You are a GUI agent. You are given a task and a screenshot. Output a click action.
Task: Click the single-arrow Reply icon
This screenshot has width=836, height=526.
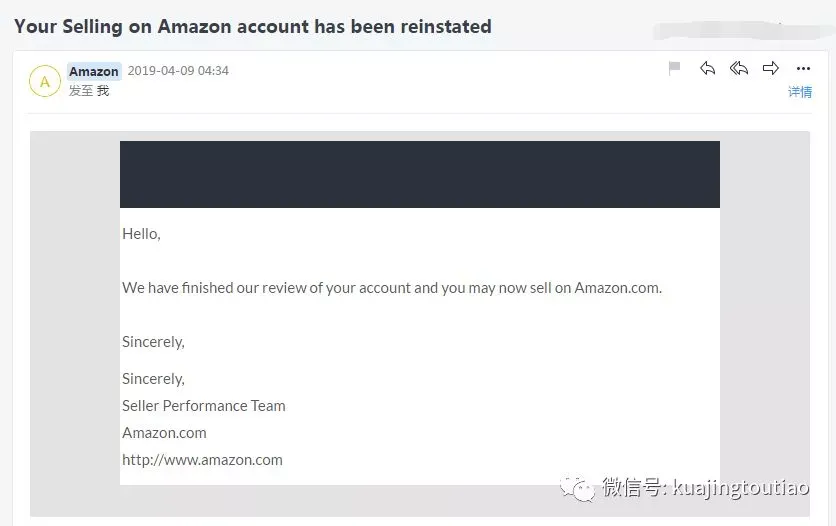click(x=708, y=68)
